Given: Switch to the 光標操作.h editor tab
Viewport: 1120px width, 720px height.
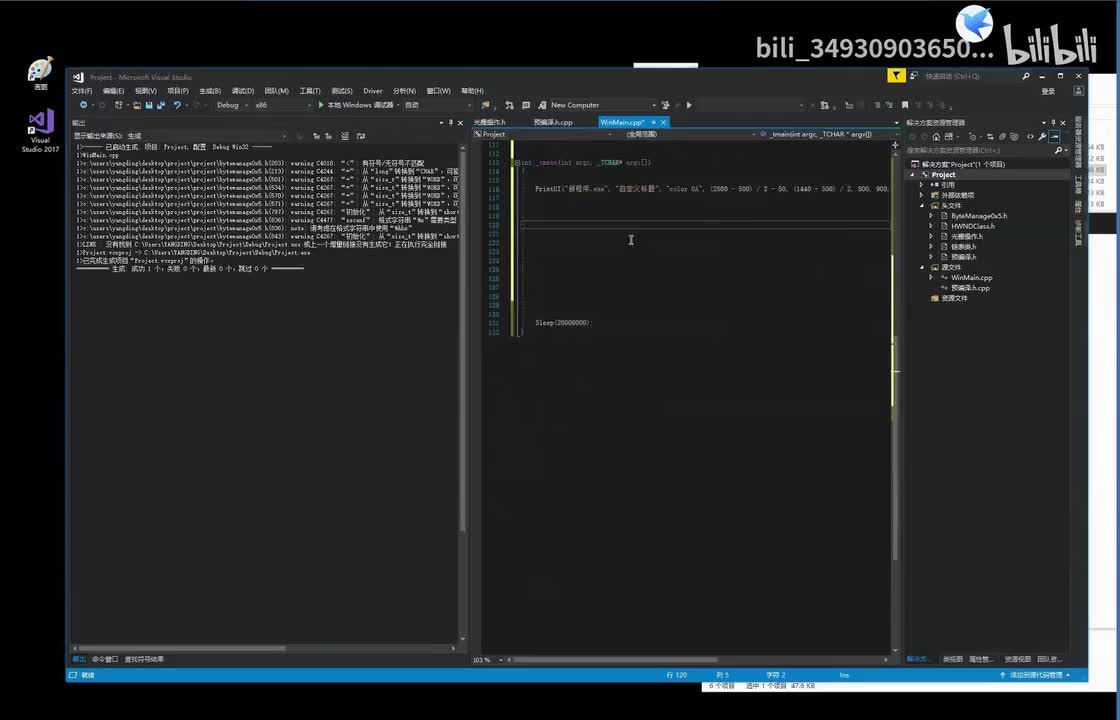Looking at the screenshot, I should pyautogui.click(x=490, y=122).
